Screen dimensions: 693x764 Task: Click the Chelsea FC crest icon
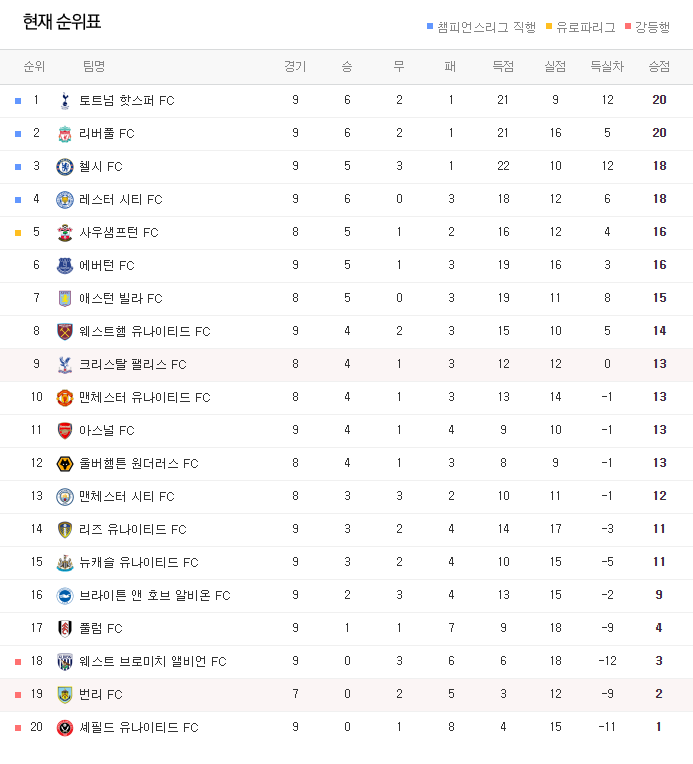[x=65, y=167]
